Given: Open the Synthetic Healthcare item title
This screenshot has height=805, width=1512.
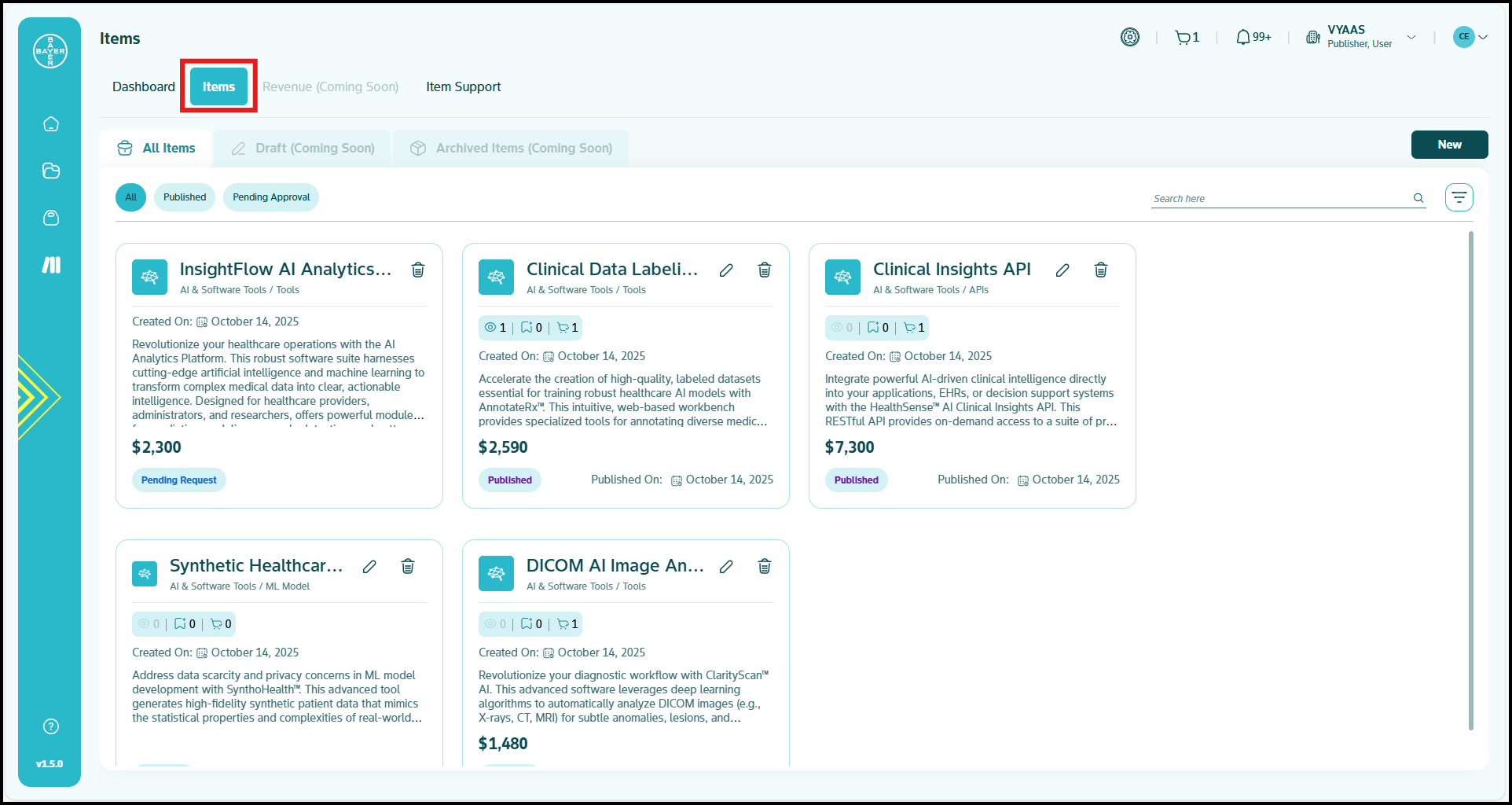Looking at the screenshot, I should click(x=256, y=565).
